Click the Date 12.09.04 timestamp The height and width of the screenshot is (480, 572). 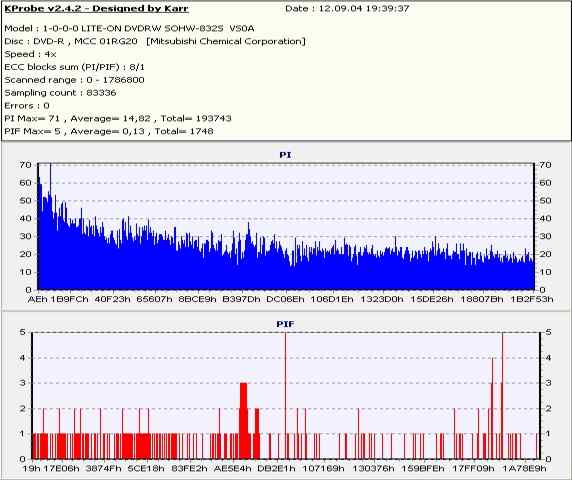coord(347,8)
